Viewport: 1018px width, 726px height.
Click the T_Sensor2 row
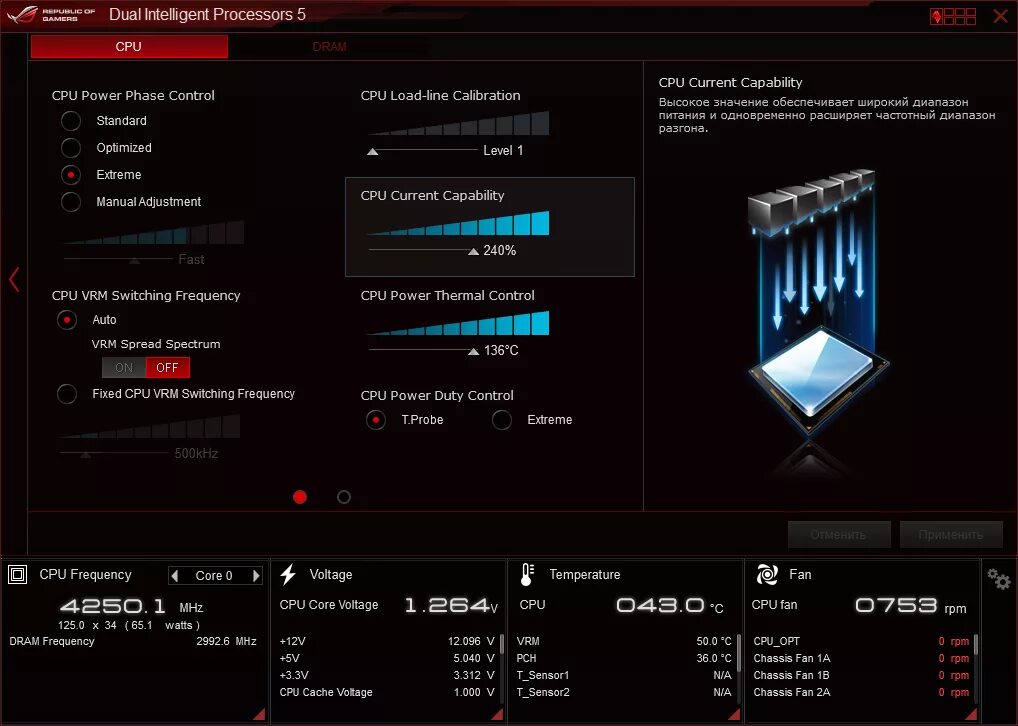(x=624, y=692)
